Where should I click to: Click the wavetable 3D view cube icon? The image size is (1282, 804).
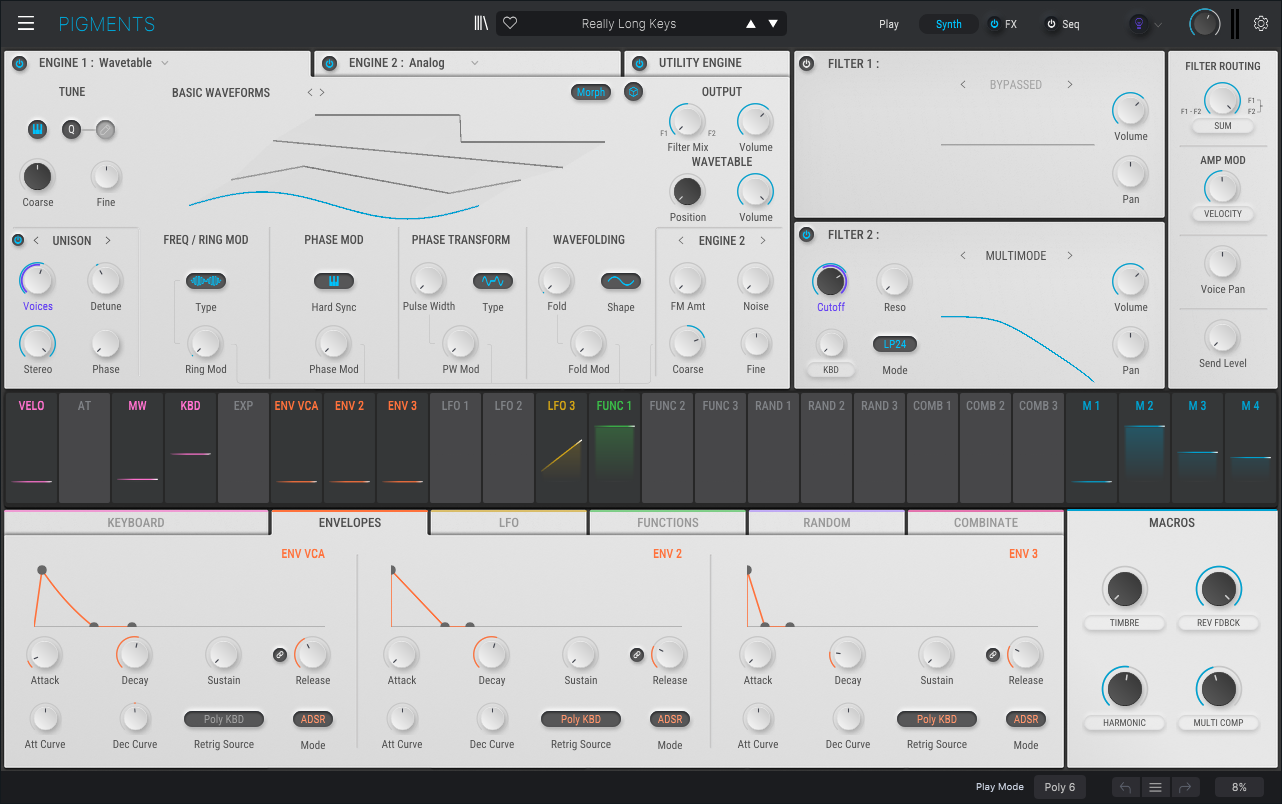point(633,92)
